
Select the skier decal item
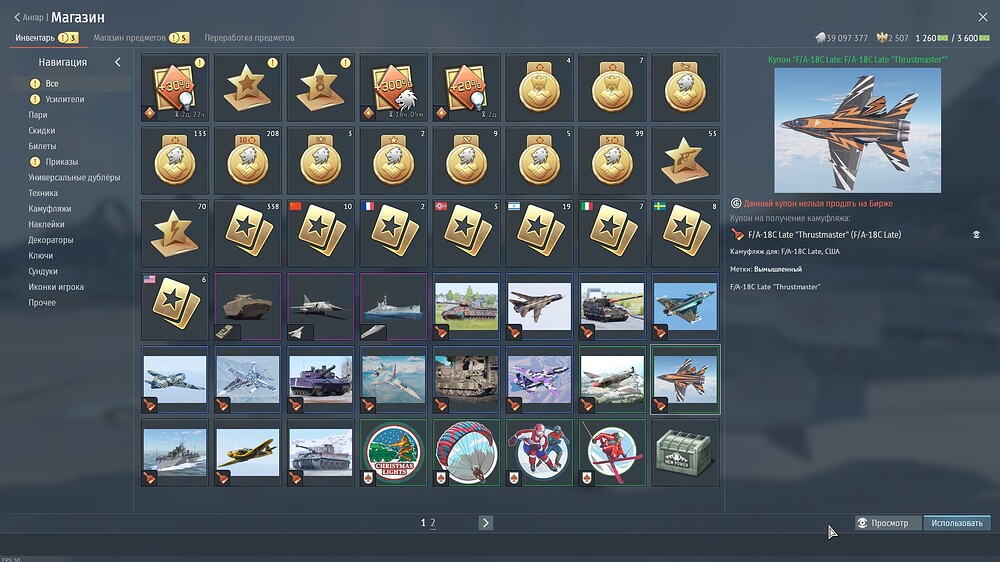tap(612, 453)
